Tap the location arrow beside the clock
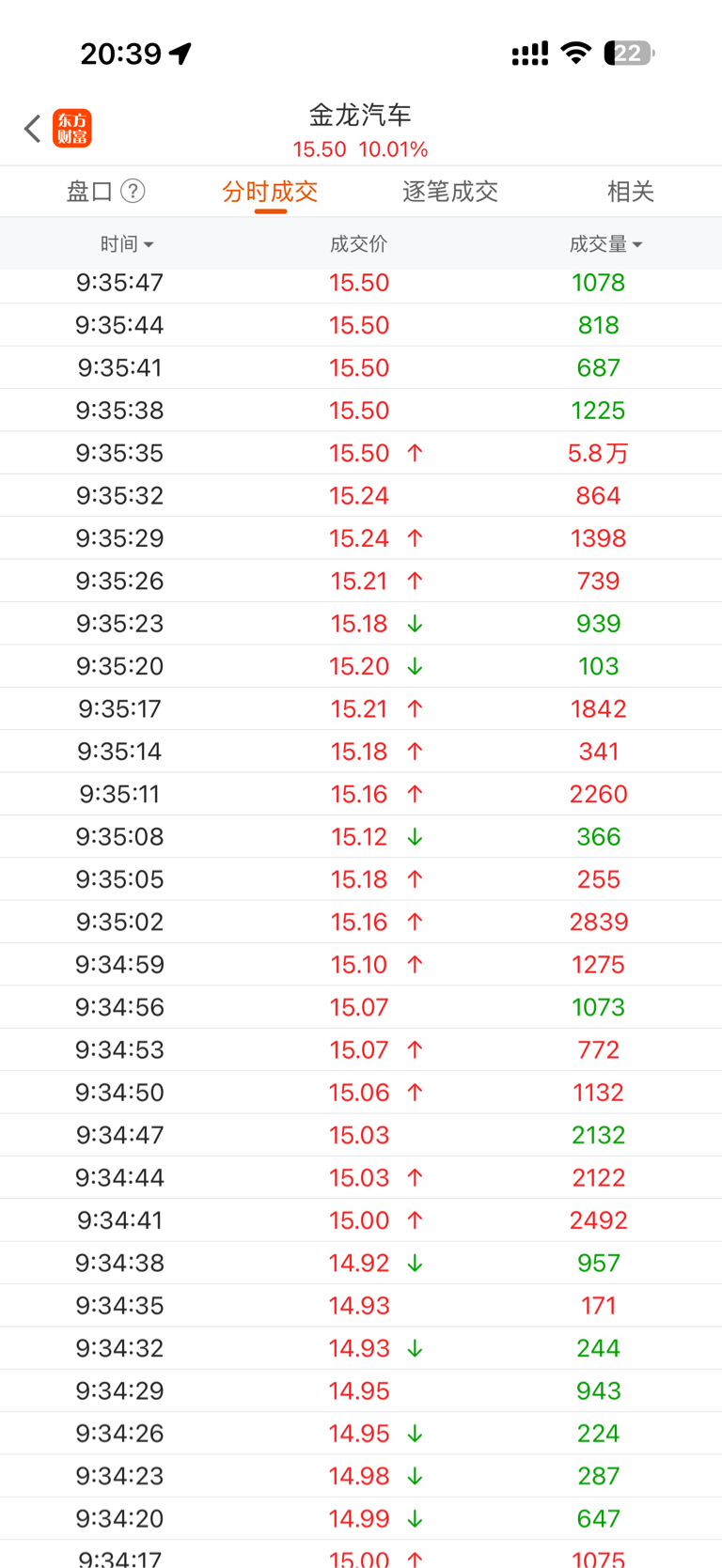The image size is (722, 1568). coord(180,54)
